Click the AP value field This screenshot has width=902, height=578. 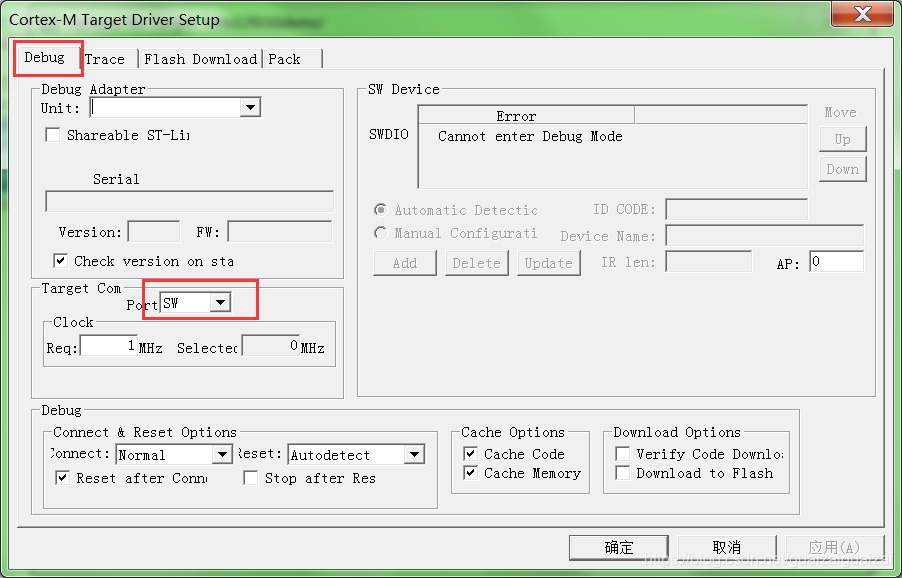836,262
